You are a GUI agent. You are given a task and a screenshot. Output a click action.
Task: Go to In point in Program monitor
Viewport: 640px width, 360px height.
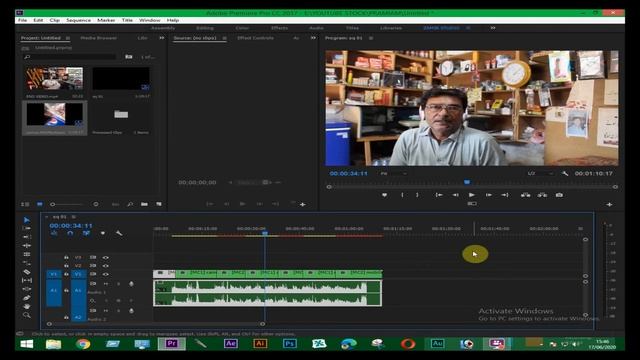coord(439,195)
